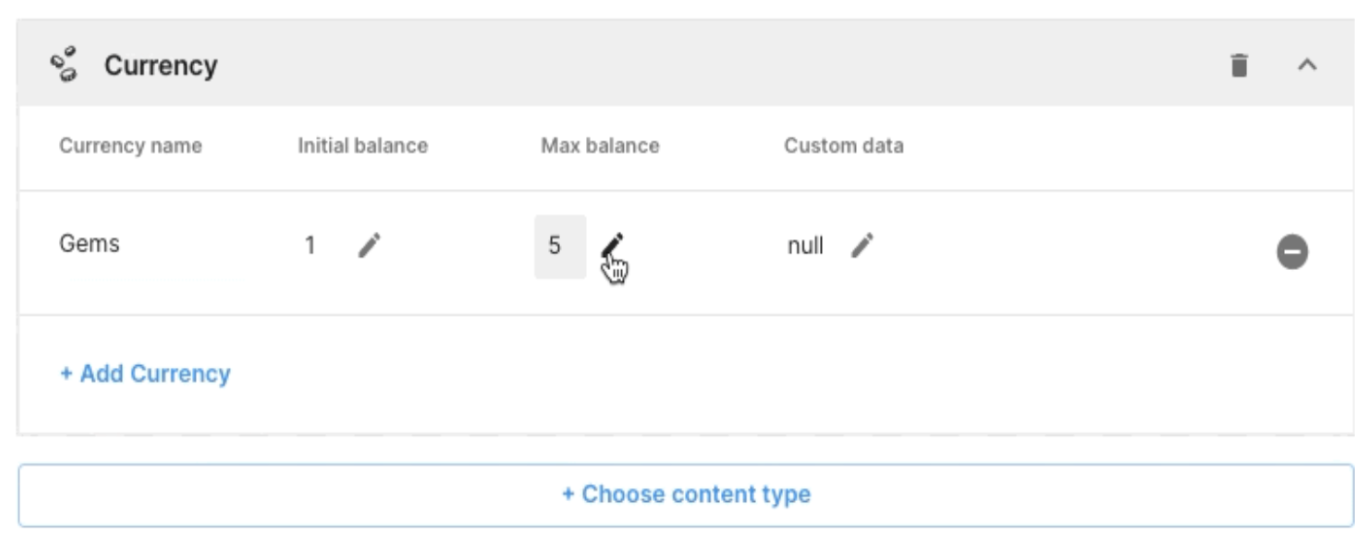
Task: Open the Choose content type button
Action: click(x=685, y=495)
